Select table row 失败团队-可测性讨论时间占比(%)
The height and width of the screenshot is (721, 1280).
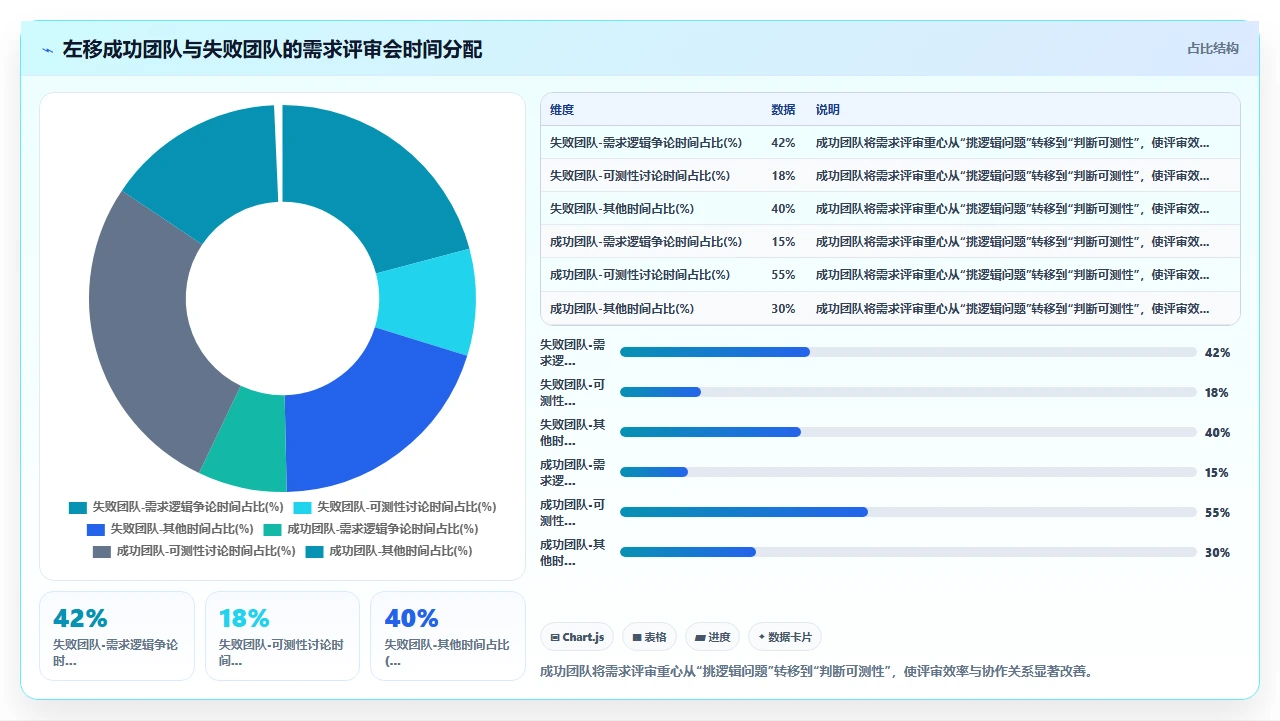point(890,175)
